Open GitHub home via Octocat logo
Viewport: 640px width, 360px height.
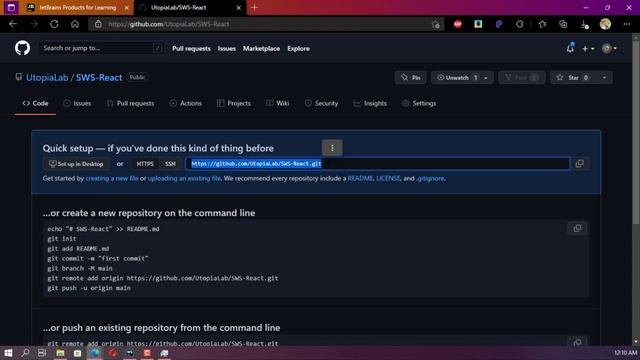22,48
